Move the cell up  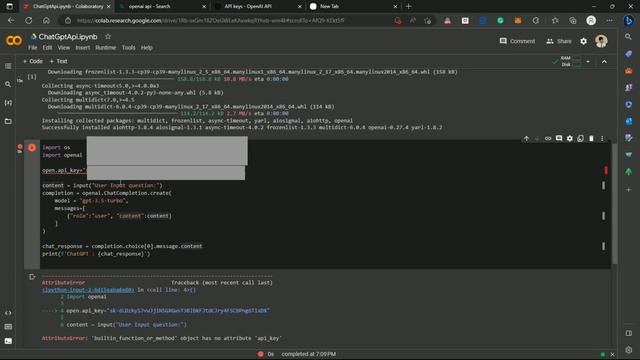(527, 139)
